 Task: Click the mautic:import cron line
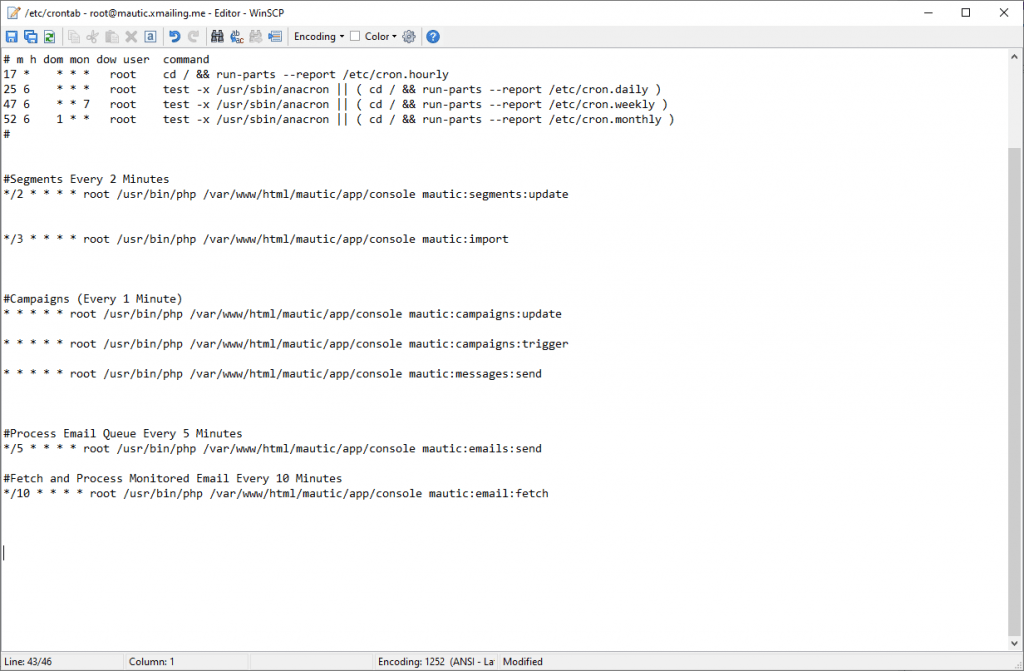(x=256, y=239)
